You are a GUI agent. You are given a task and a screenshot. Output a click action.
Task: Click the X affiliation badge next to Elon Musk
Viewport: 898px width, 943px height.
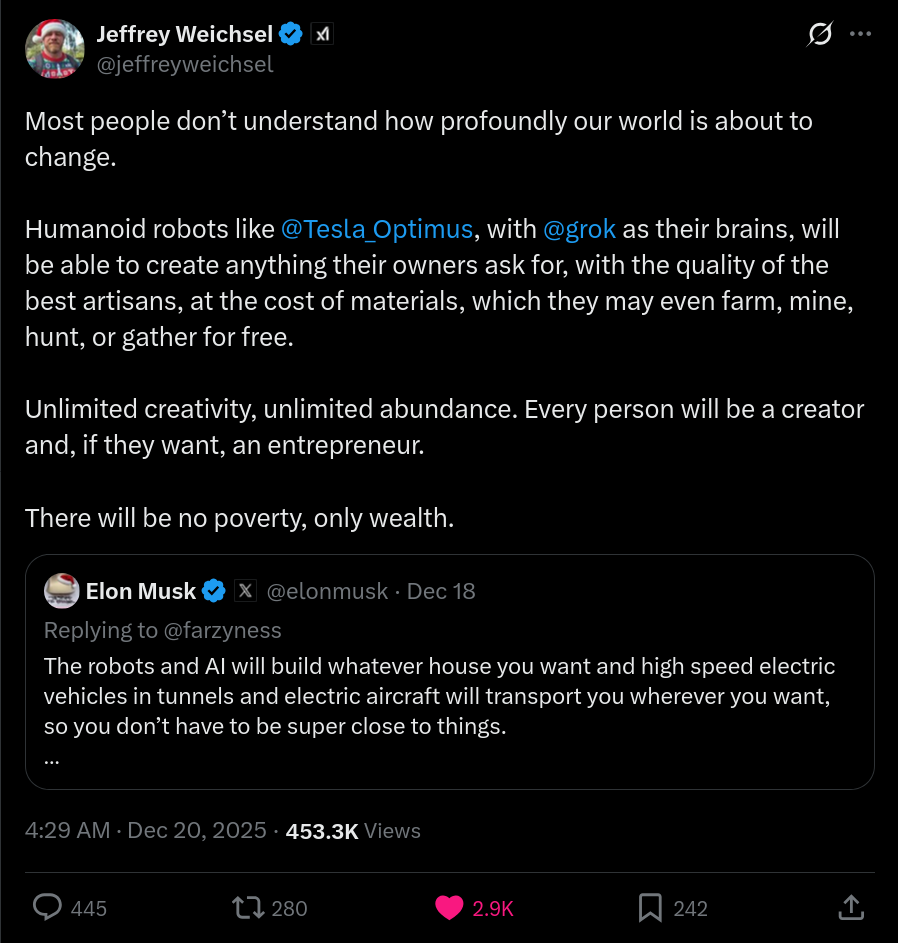click(245, 591)
